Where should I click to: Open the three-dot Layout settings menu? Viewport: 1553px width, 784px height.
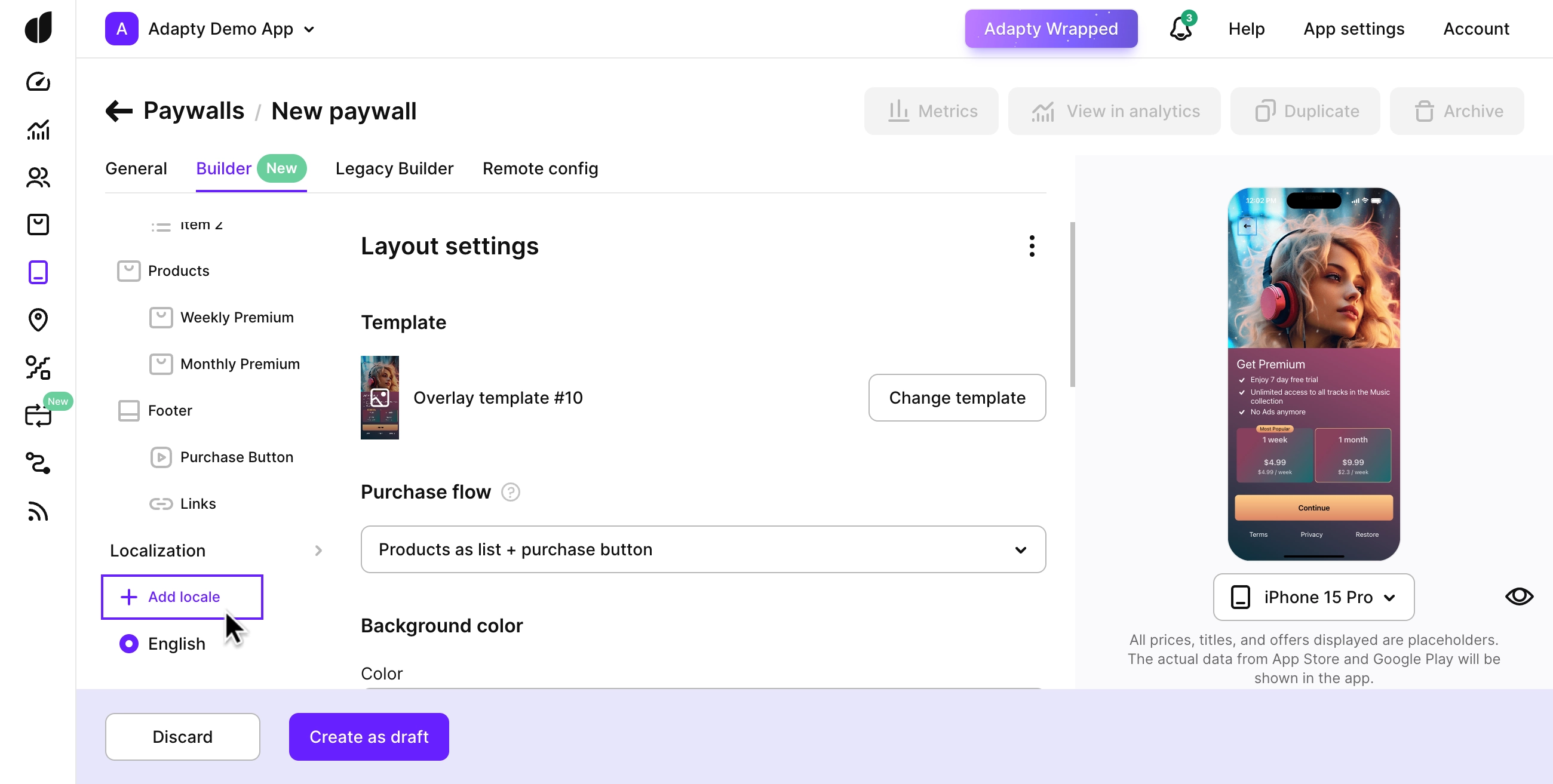(x=1032, y=246)
